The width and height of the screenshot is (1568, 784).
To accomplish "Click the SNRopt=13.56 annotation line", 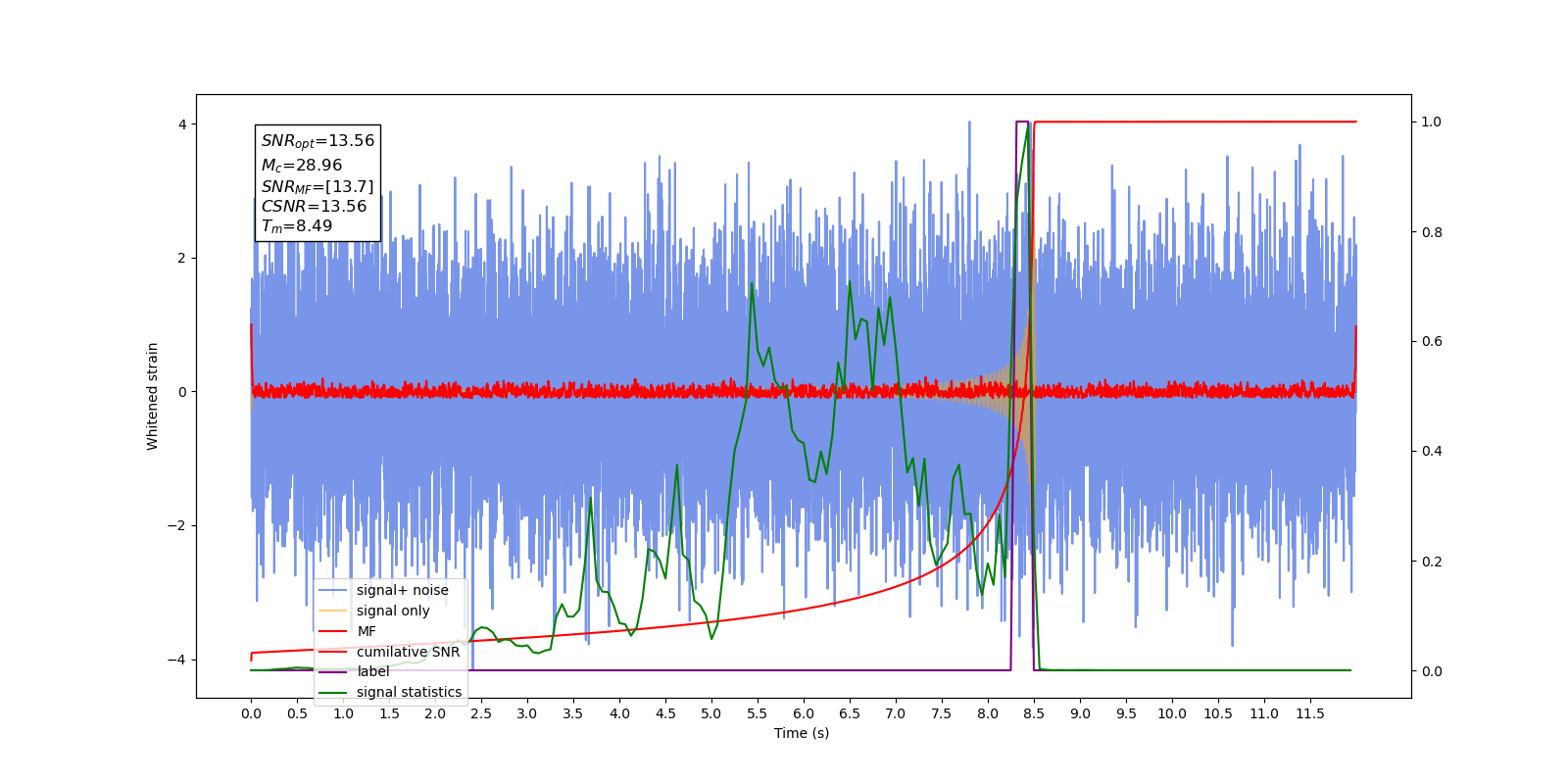I will pos(318,141).
